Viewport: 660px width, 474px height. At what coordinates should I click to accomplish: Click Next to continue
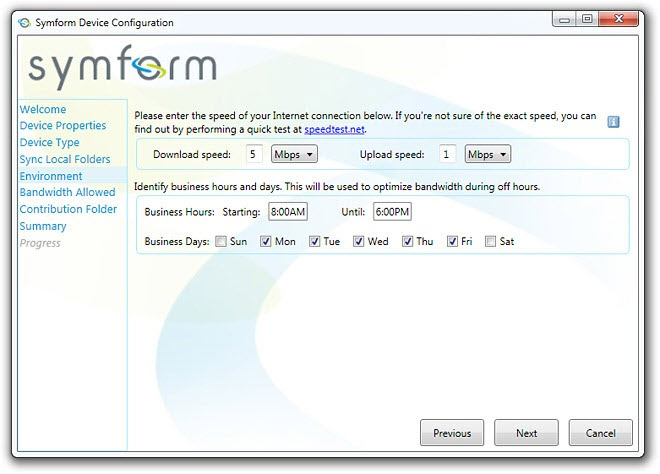[x=526, y=433]
